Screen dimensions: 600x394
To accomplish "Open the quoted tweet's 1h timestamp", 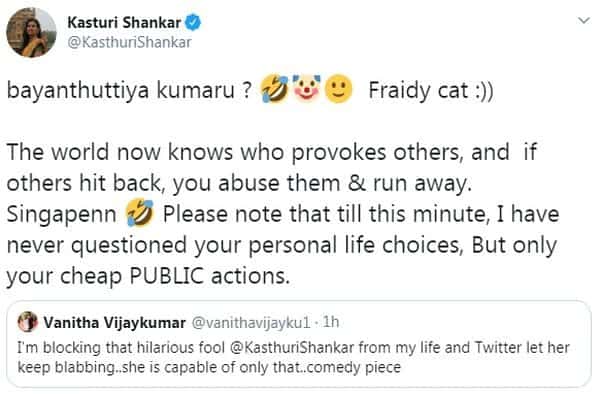I will coord(331,322).
